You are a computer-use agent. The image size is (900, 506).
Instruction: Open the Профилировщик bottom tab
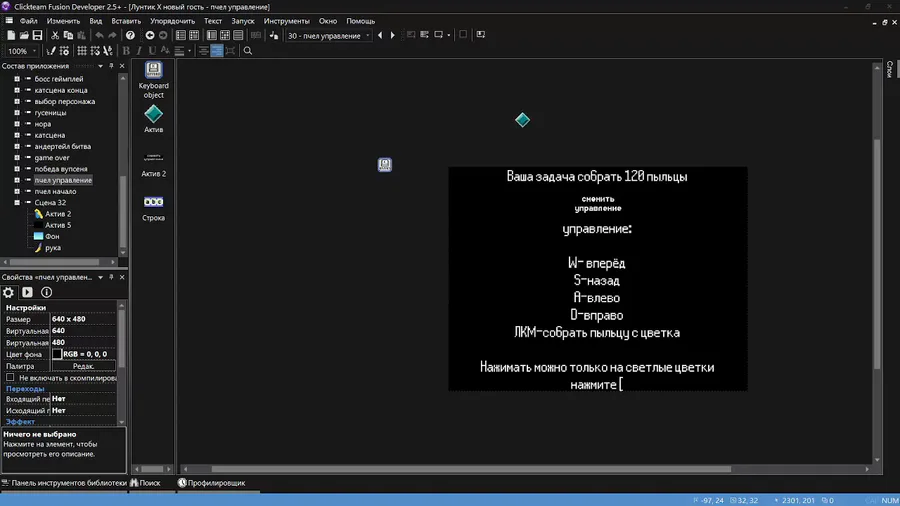point(211,483)
